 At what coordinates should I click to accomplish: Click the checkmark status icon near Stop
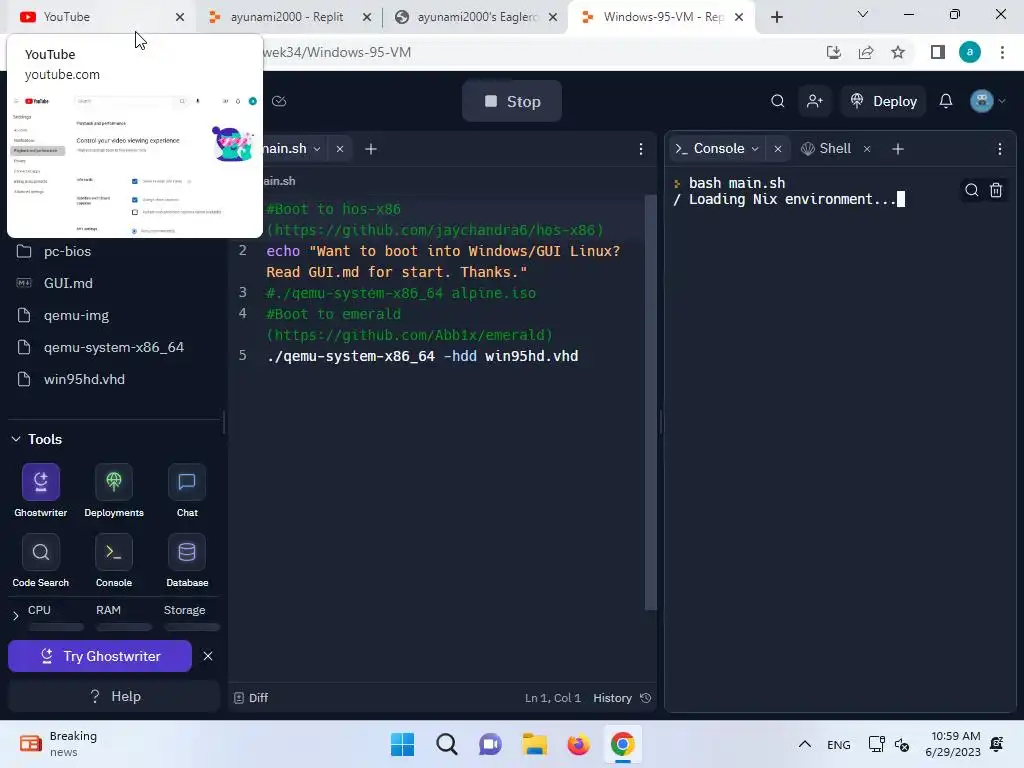click(279, 101)
